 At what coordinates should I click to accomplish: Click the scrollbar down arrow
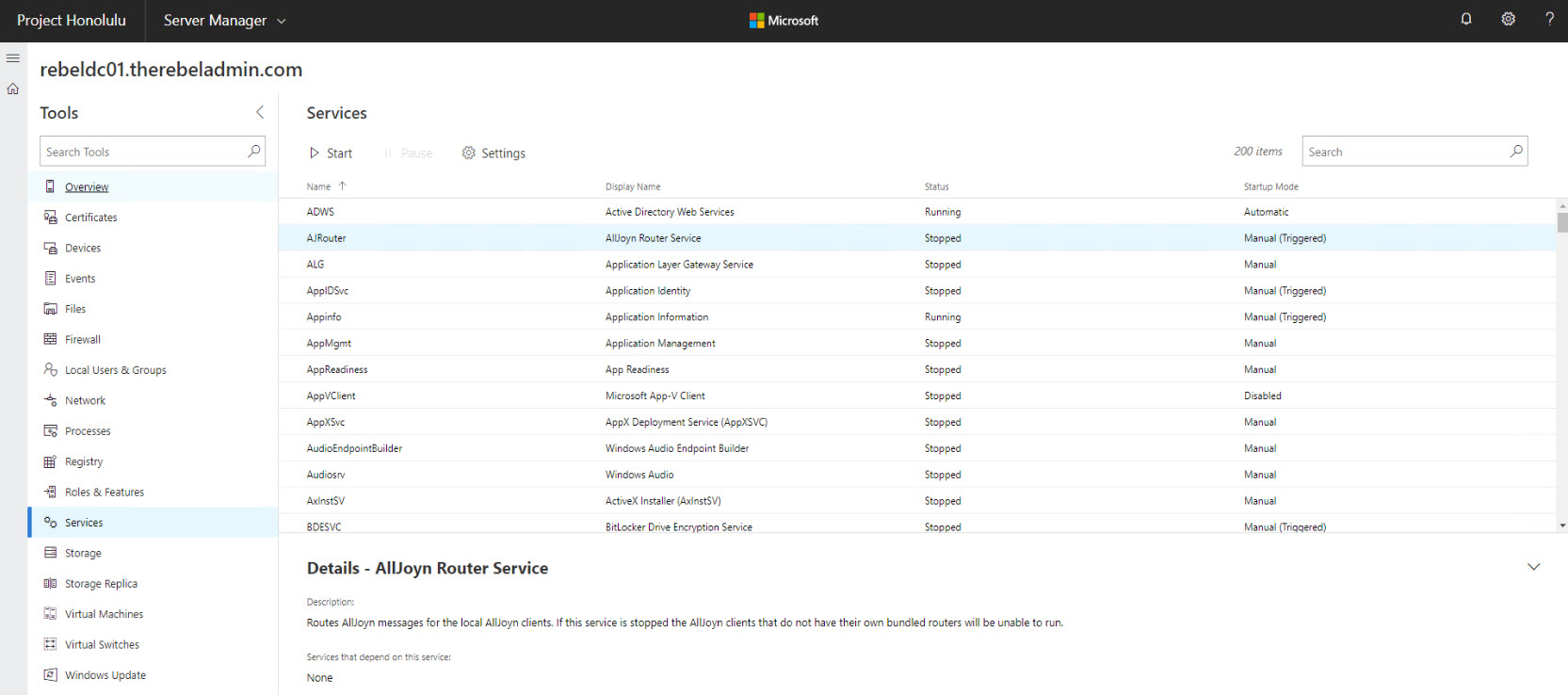pos(1562,525)
